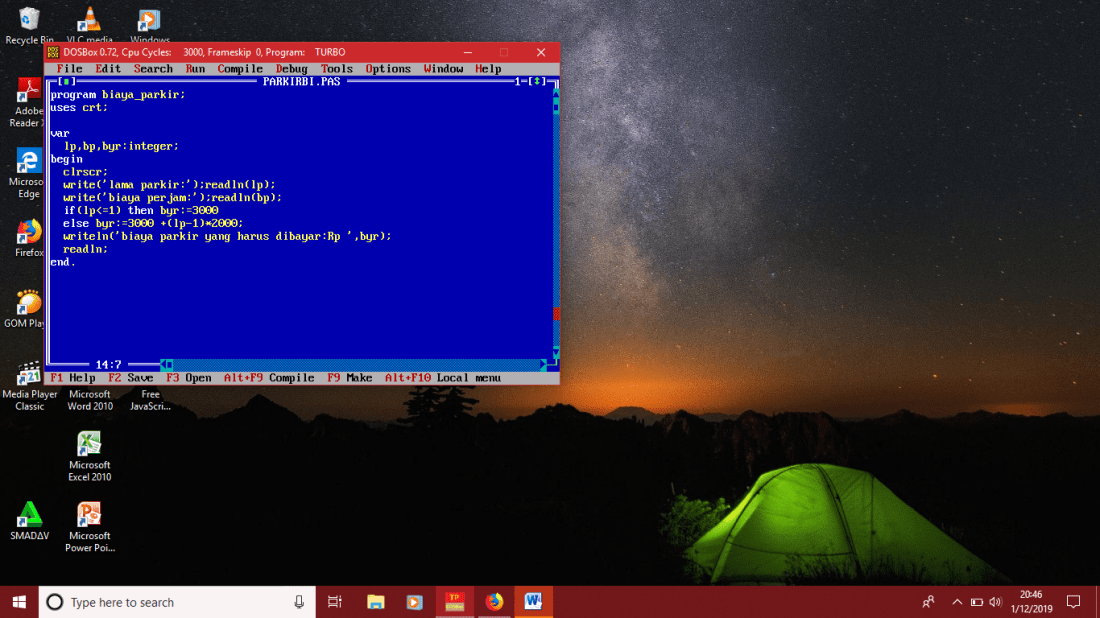This screenshot has height=618, width=1100.
Task: Launch SMADAV antivirus desktop icon
Action: (x=29, y=515)
